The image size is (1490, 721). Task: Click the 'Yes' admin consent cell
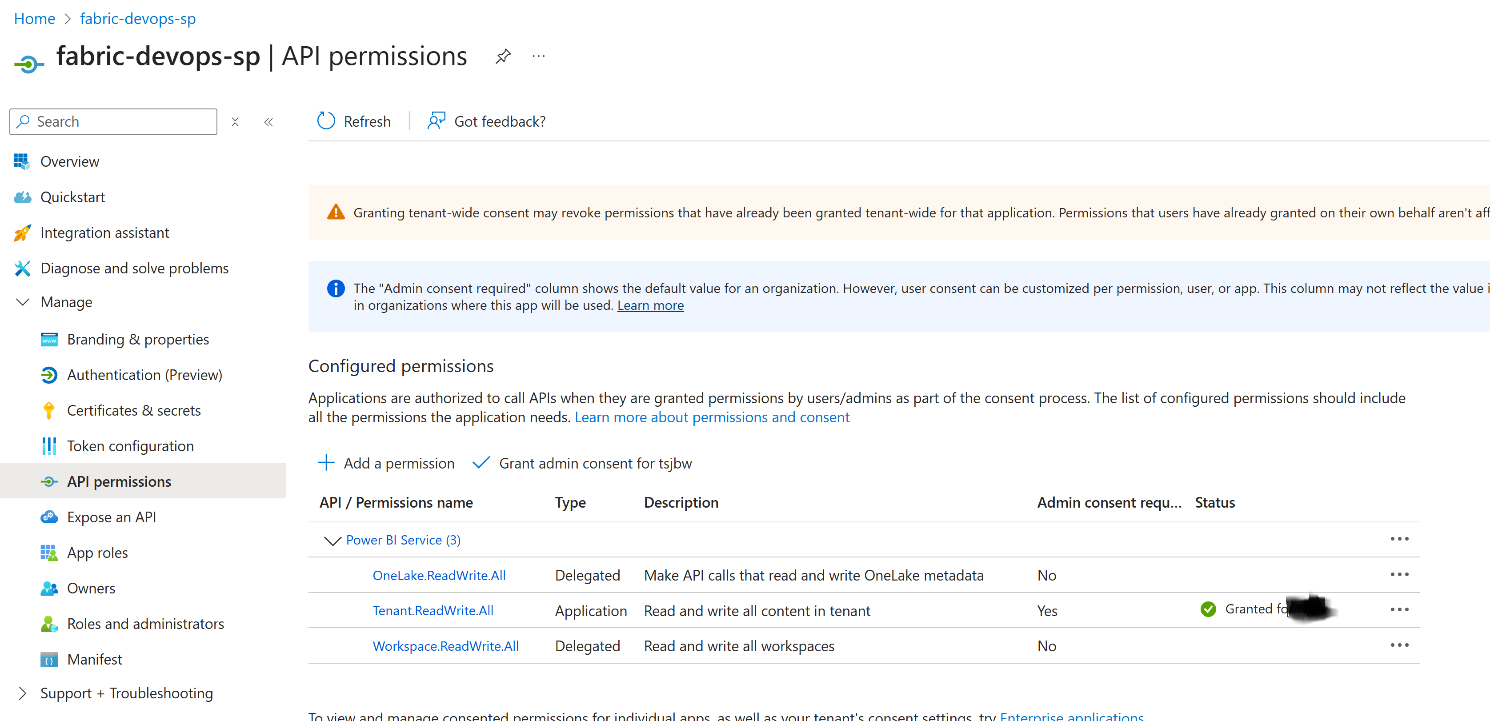pyautogui.click(x=1047, y=610)
